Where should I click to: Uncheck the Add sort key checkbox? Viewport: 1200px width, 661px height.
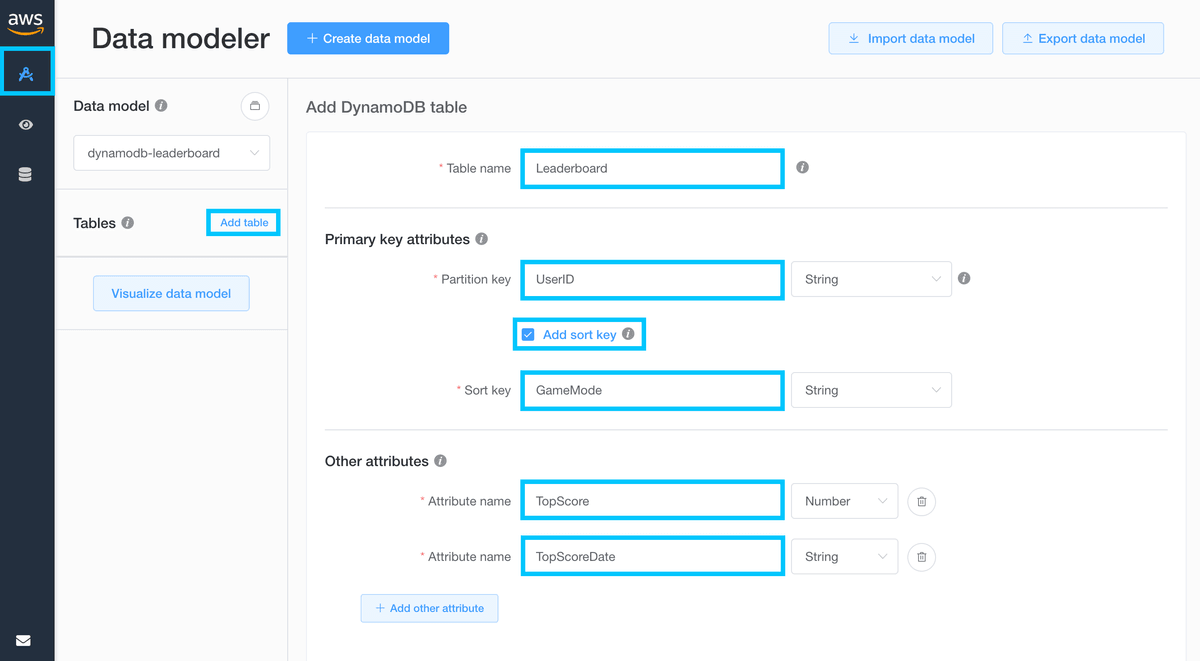coord(528,333)
